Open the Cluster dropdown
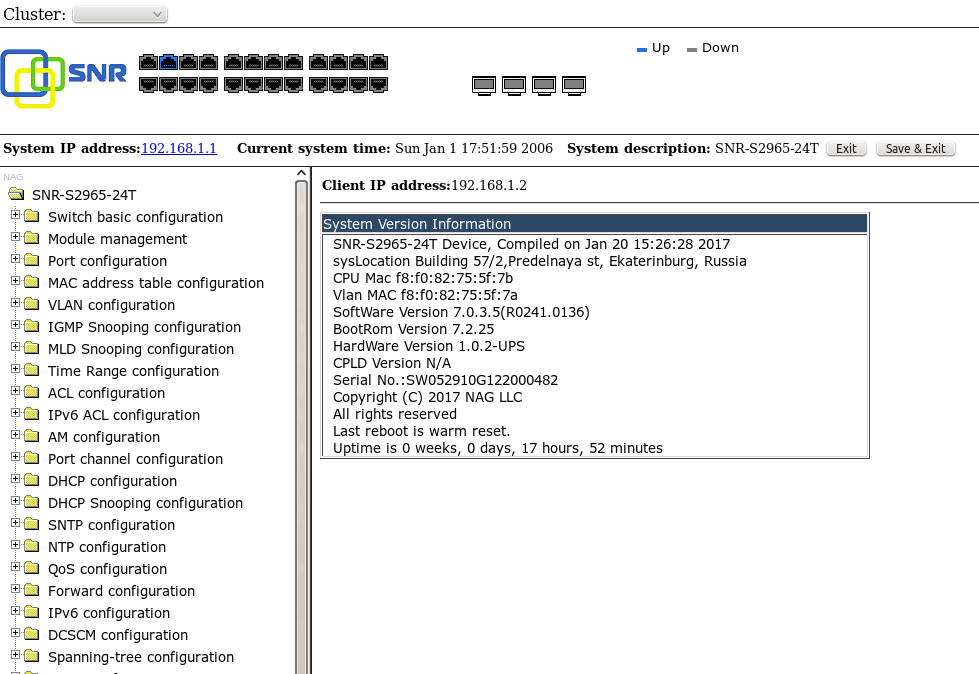 pos(120,14)
